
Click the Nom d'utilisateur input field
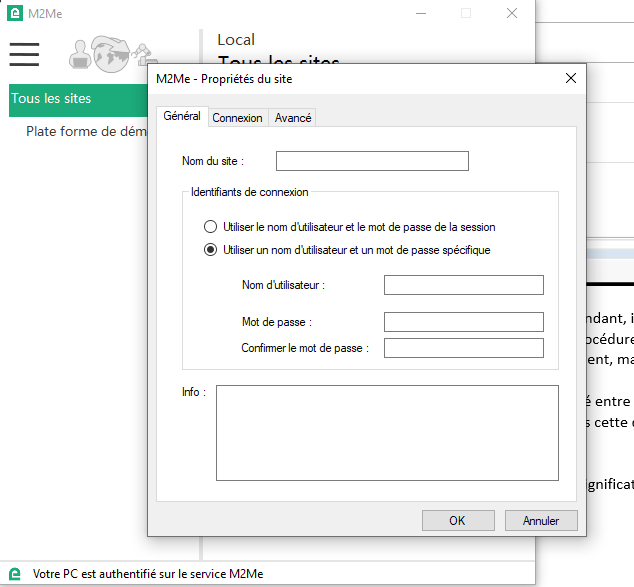click(x=463, y=286)
